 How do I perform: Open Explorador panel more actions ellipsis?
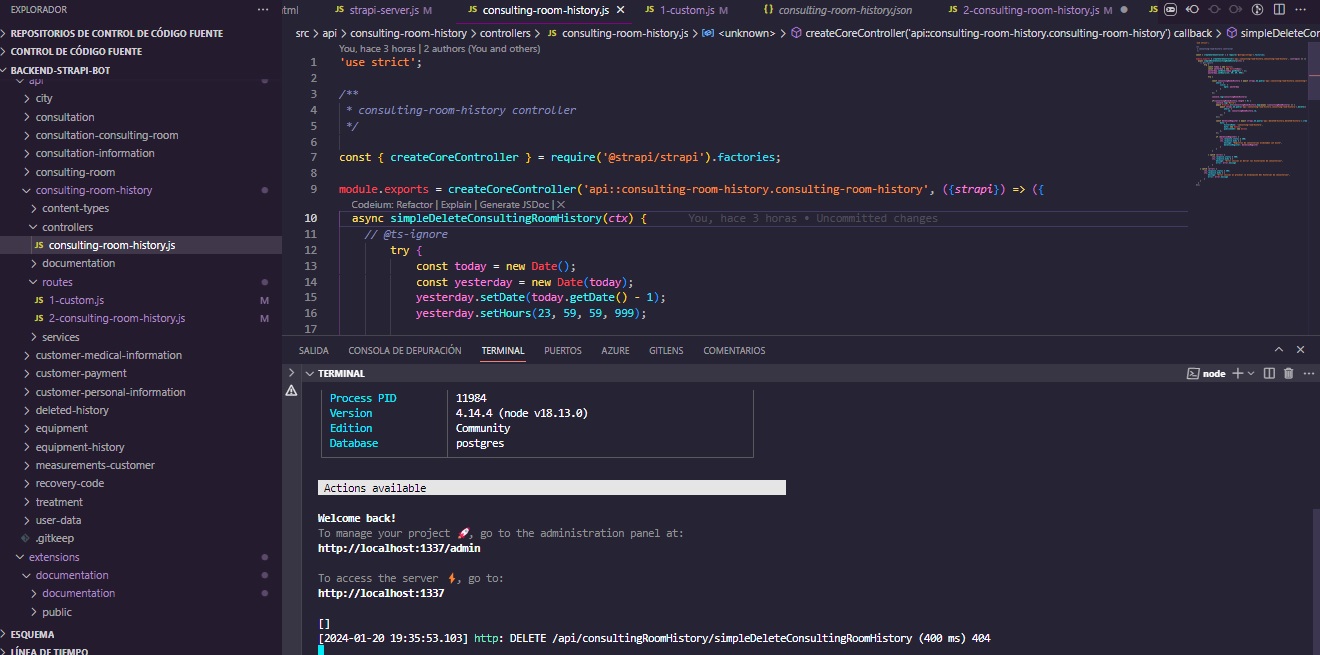pyautogui.click(x=263, y=10)
